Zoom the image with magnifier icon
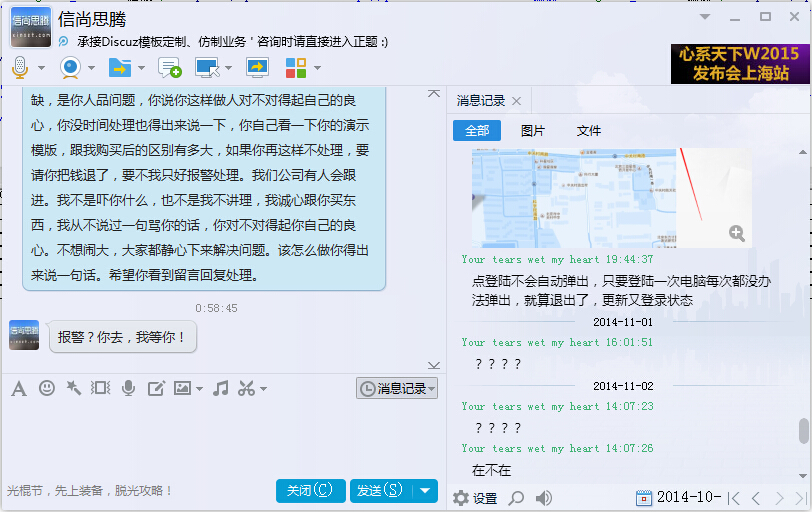 click(736, 233)
